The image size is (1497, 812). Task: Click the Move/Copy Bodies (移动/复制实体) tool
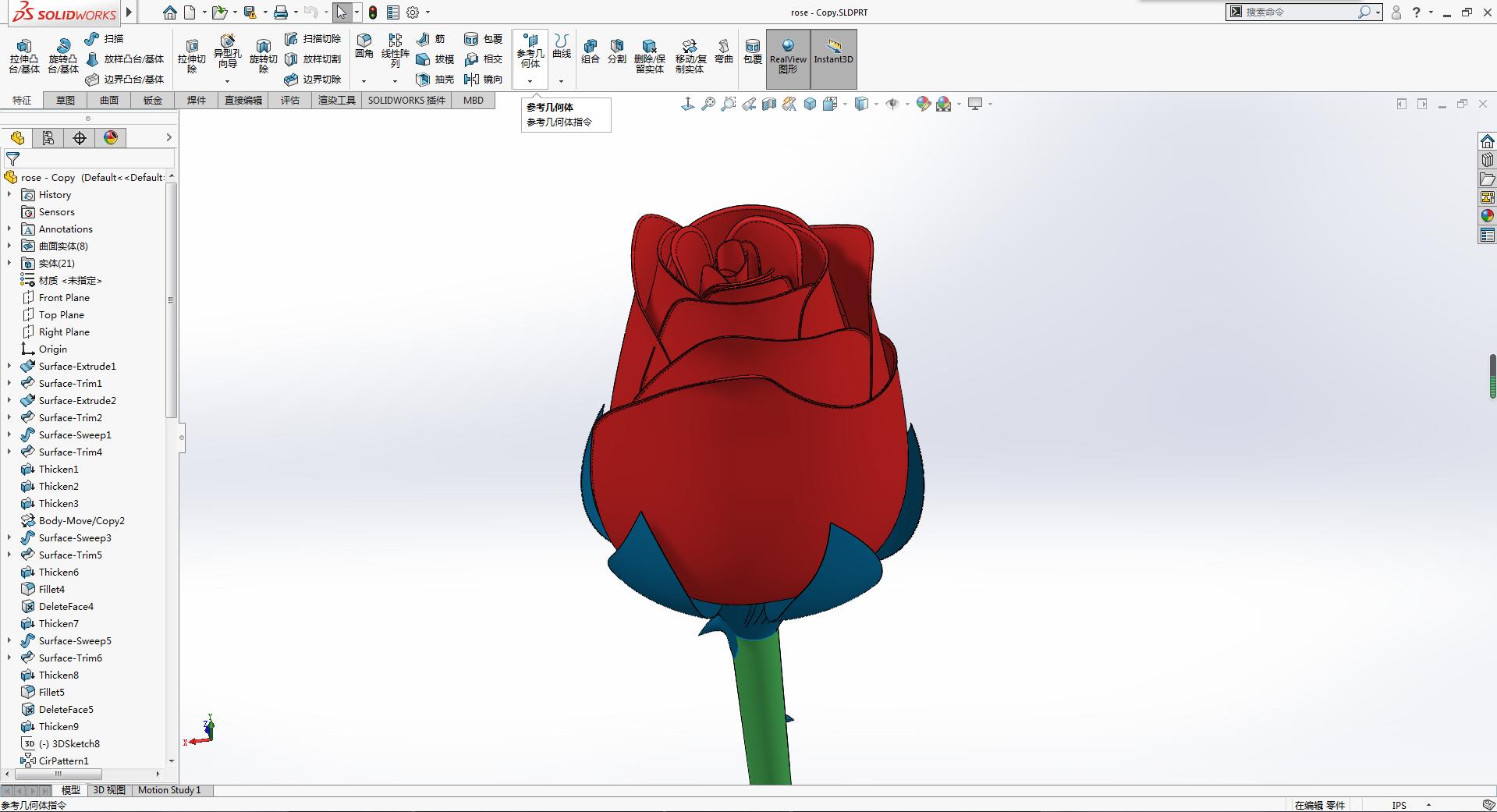[x=690, y=56]
